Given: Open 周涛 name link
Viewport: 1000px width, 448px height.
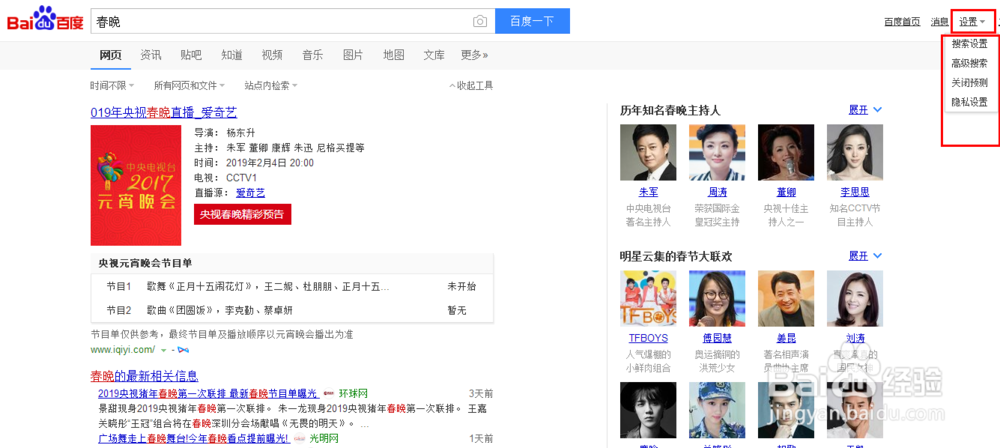Looking at the screenshot, I should coord(717,192).
